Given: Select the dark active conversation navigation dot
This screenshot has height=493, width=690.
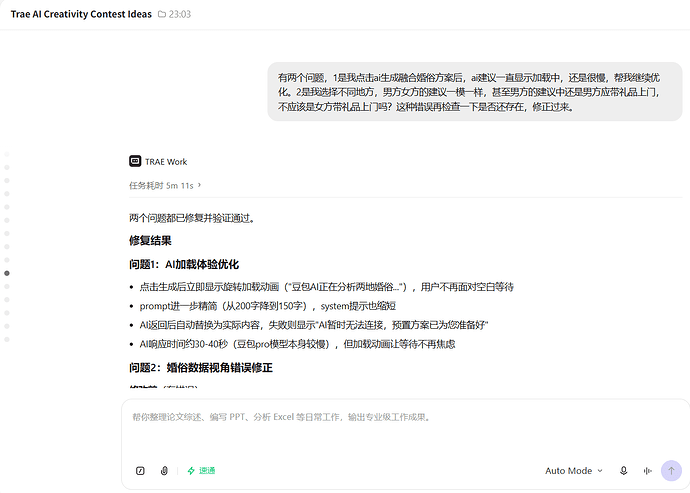Looking at the screenshot, I should coord(7,273).
